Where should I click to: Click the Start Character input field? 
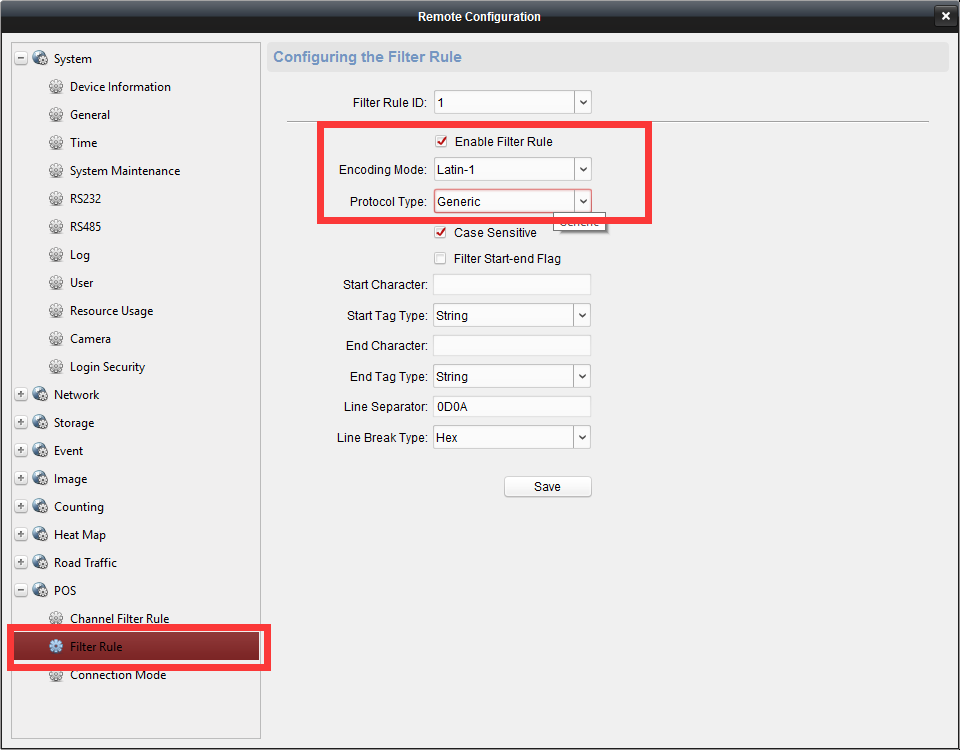[x=511, y=285]
